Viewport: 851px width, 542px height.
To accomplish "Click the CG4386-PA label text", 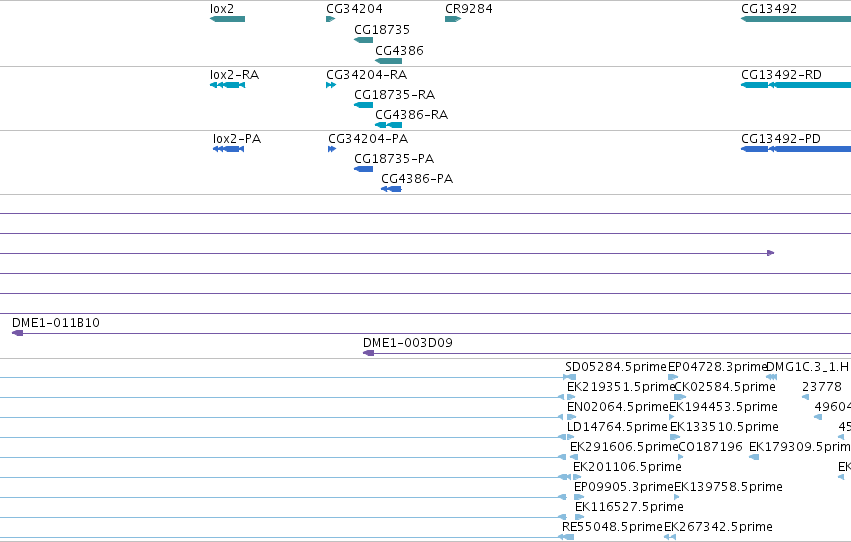I will [x=417, y=178].
